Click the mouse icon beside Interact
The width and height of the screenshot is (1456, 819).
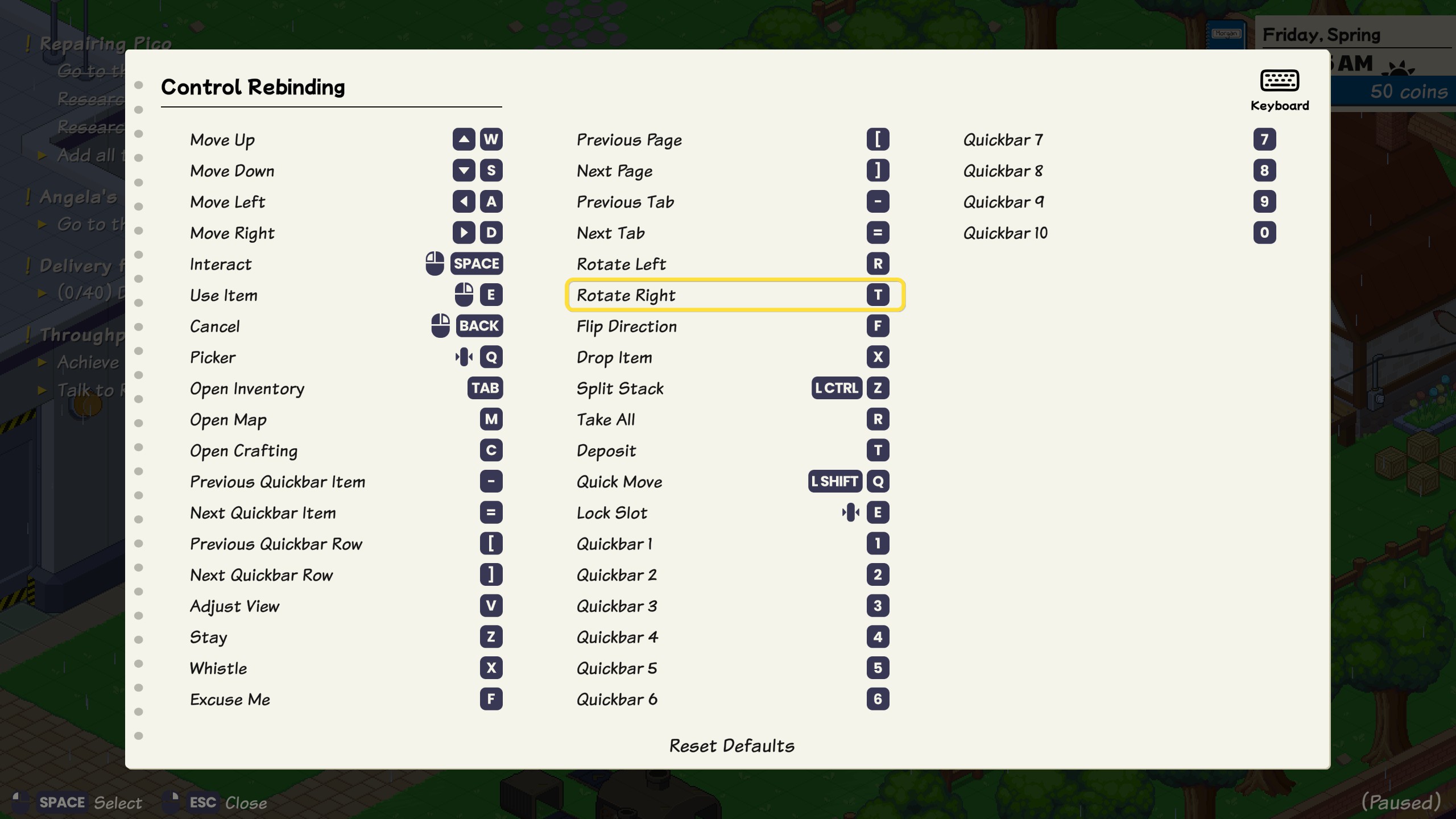click(435, 264)
